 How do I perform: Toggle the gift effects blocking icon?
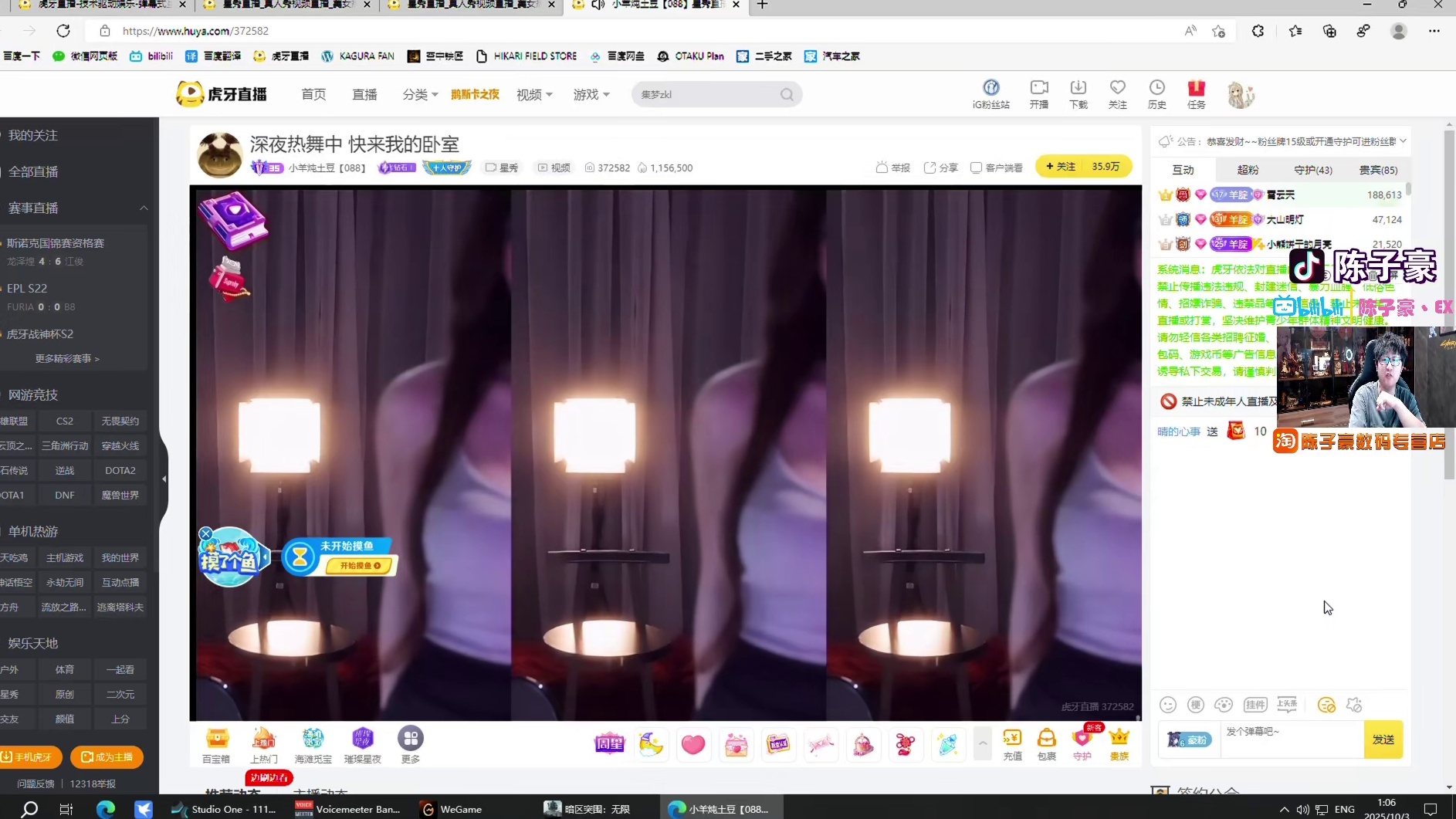coord(1354,705)
